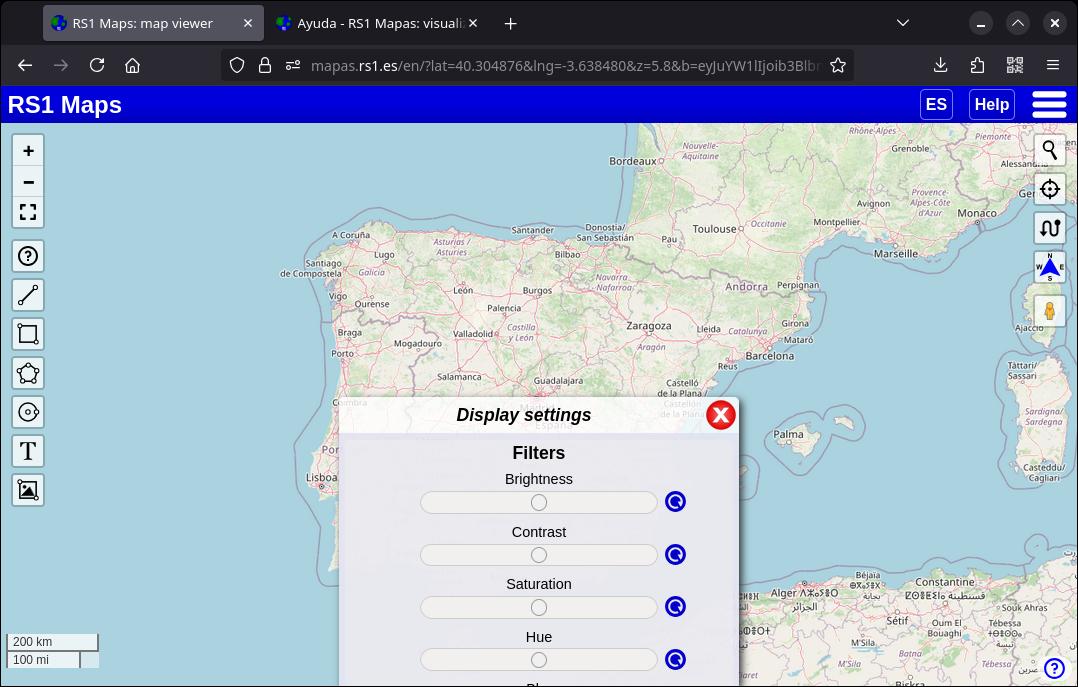Close the Display settings dialog
1078x687 pixels.
pos(720,415)
